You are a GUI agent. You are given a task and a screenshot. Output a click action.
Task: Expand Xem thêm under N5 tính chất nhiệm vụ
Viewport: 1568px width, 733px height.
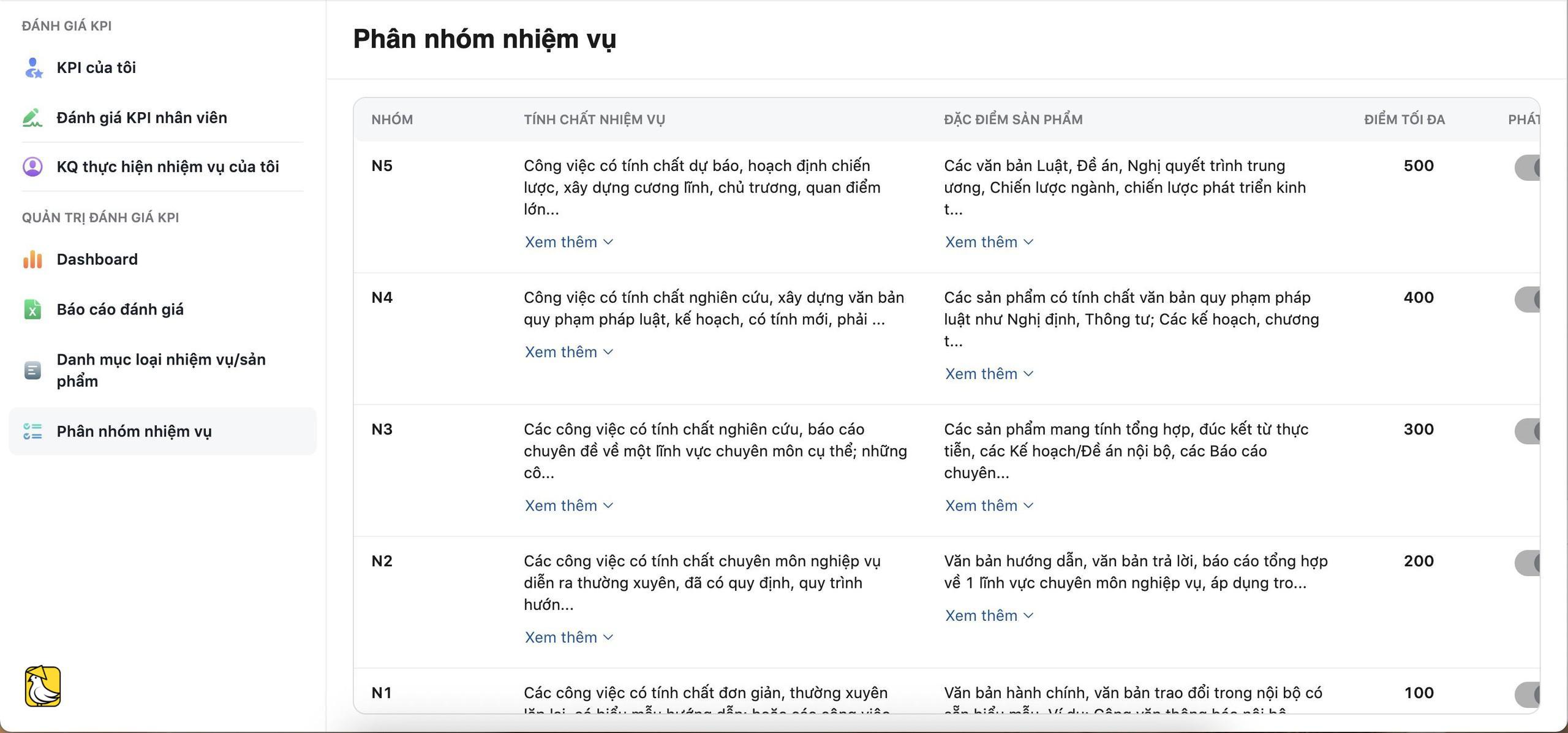[x=569, y=242]
